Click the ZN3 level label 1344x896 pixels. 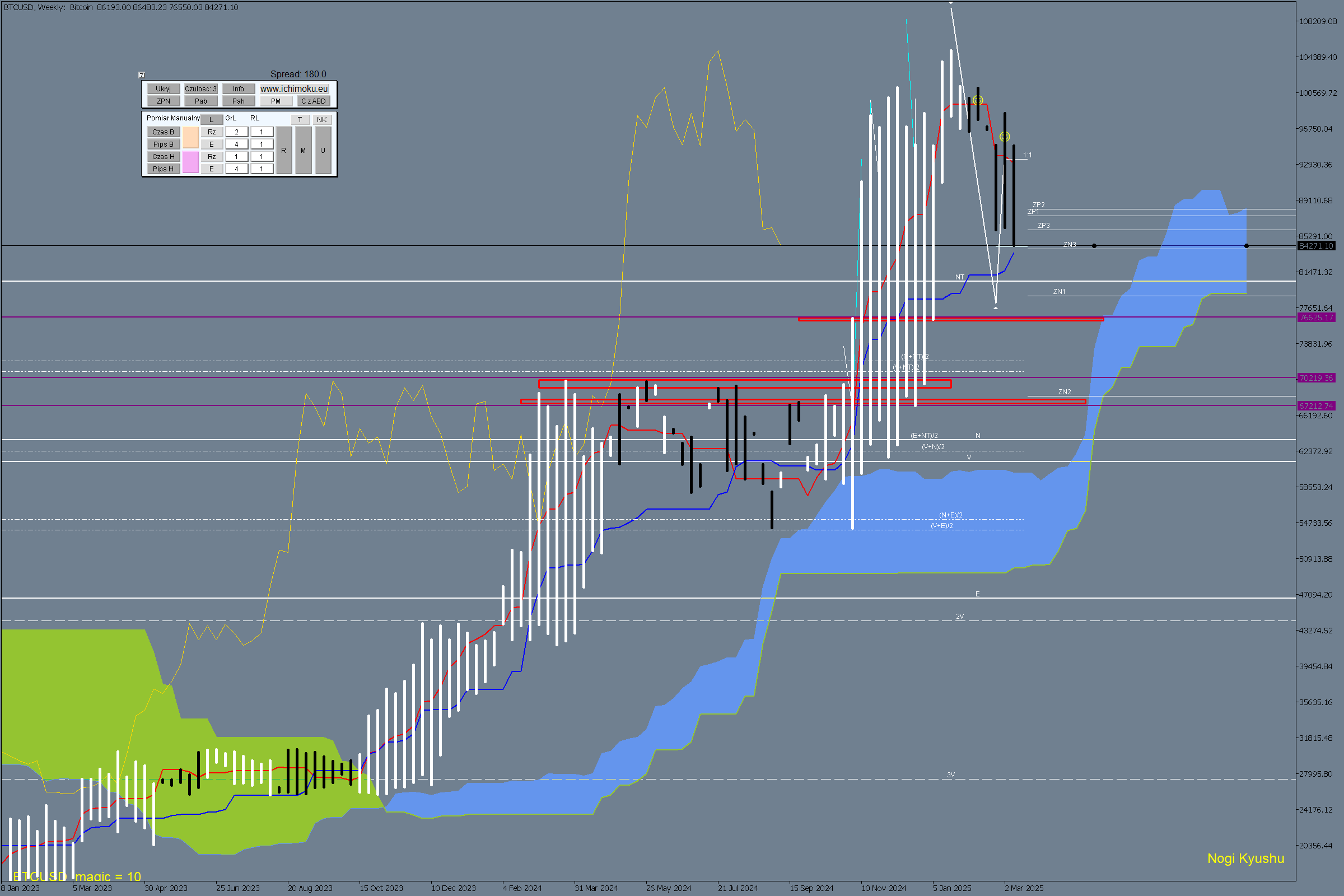(x=1070, y=245)
